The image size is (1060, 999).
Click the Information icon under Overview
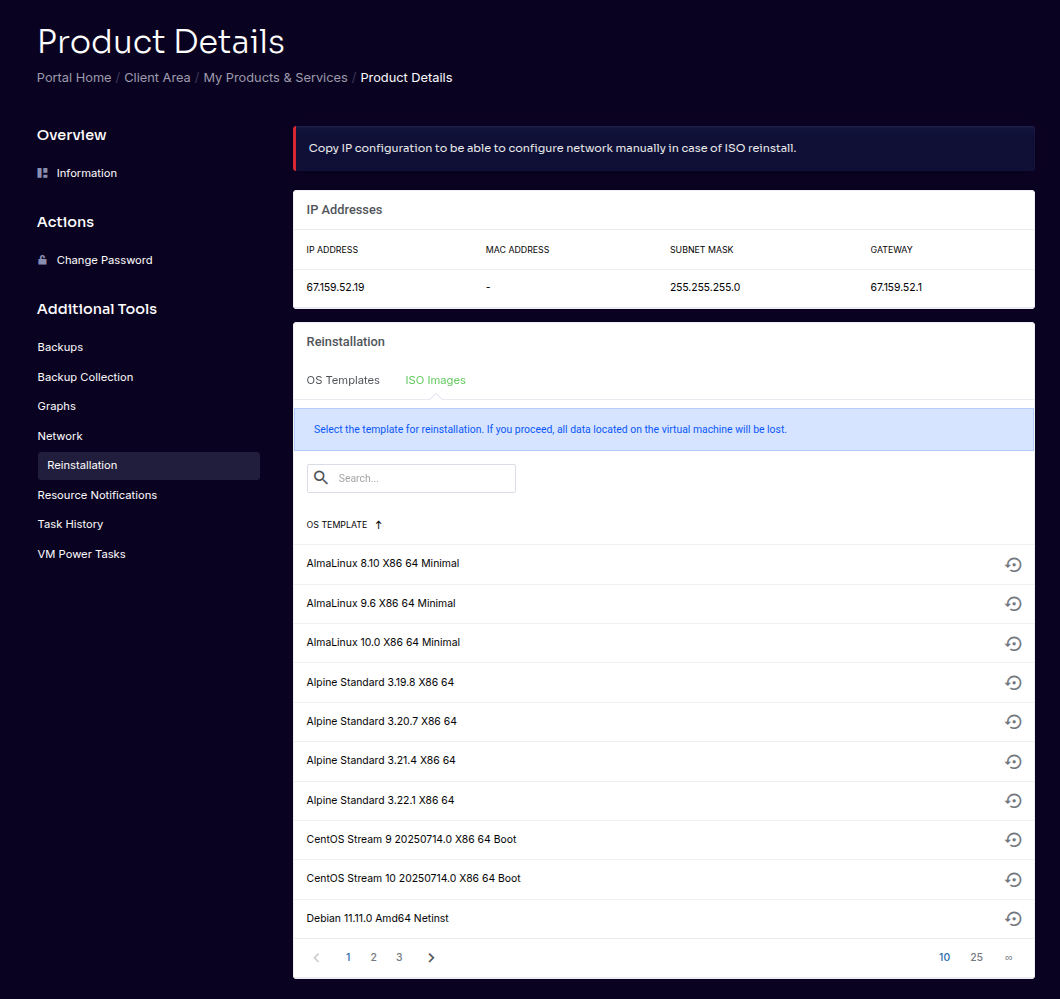coord(41,173)
